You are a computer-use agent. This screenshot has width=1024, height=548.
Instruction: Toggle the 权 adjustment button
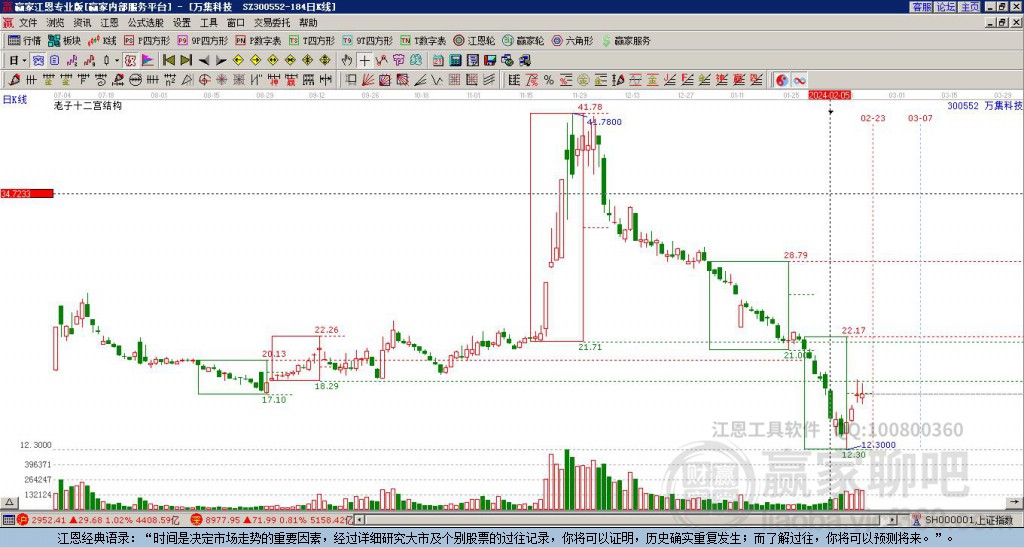[130, 61]
